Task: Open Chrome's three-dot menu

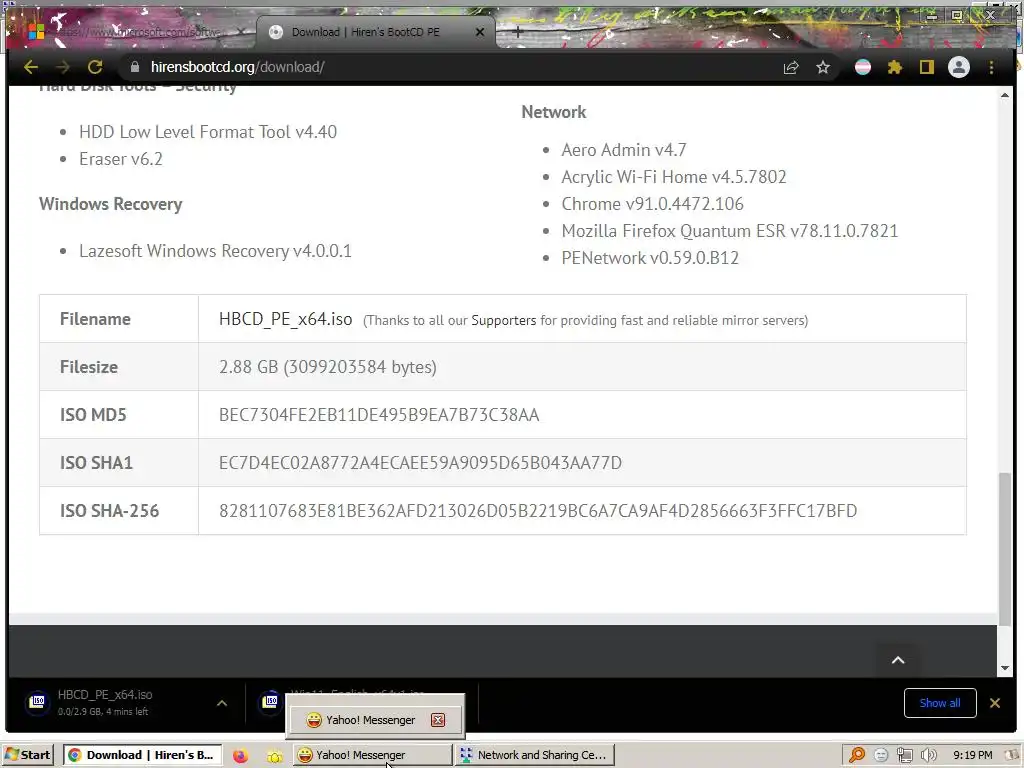Action: tap(991, 67)
